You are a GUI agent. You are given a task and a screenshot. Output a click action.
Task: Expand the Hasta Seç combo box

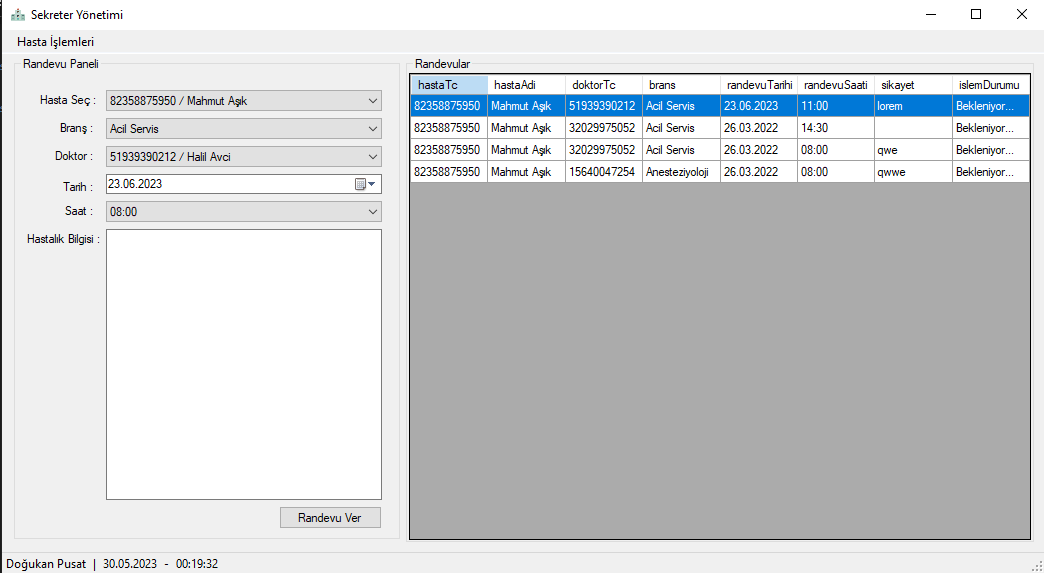coord(244,101)
